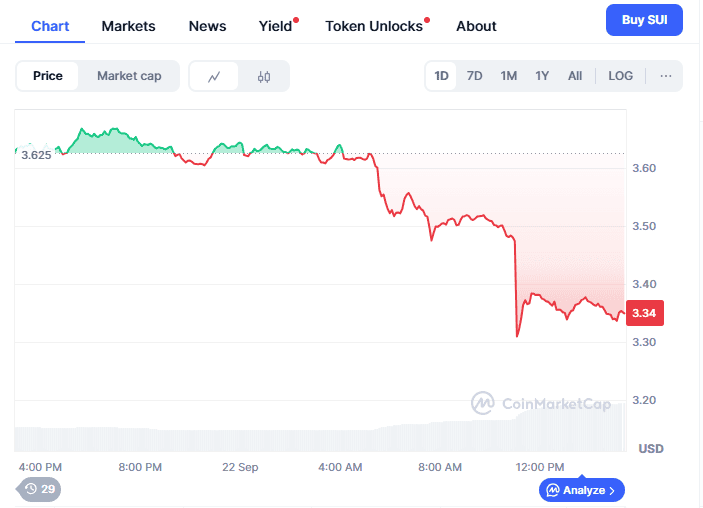This screenshot has width=703, height=508.
Task: Click the Analyze button icon
Action: 553,490
